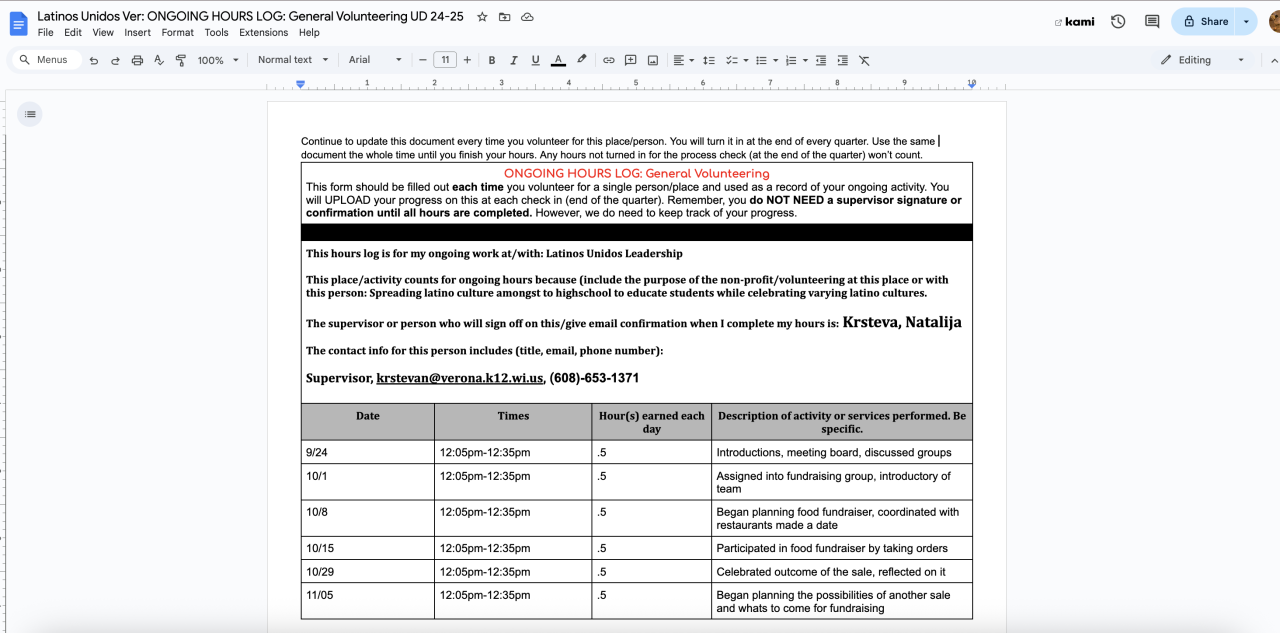Open the text alignment dropdown
The image size is (1280, 633).
pos(683,60)
